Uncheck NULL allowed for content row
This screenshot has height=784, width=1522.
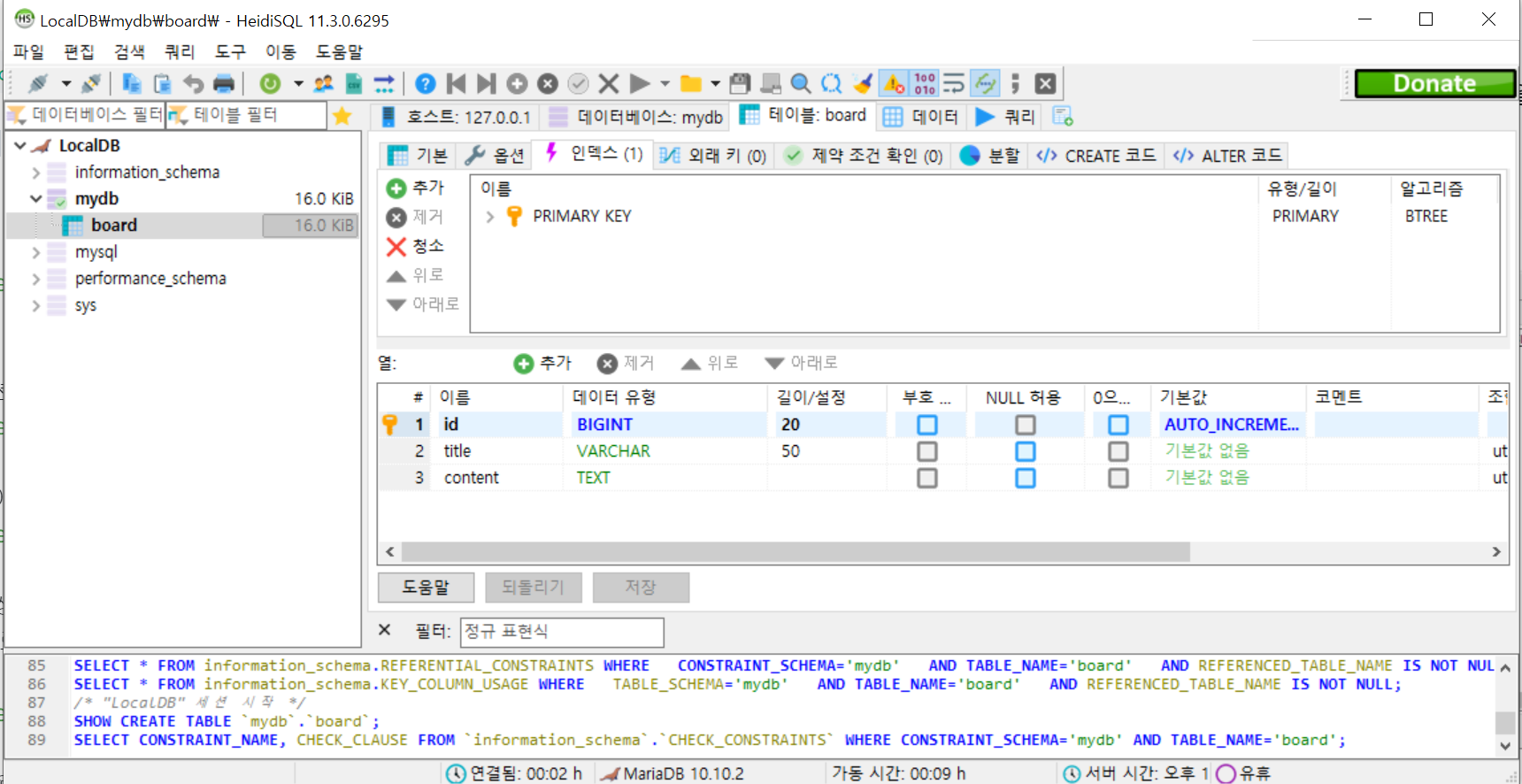pyautogui.click(x=1026, y=478)
